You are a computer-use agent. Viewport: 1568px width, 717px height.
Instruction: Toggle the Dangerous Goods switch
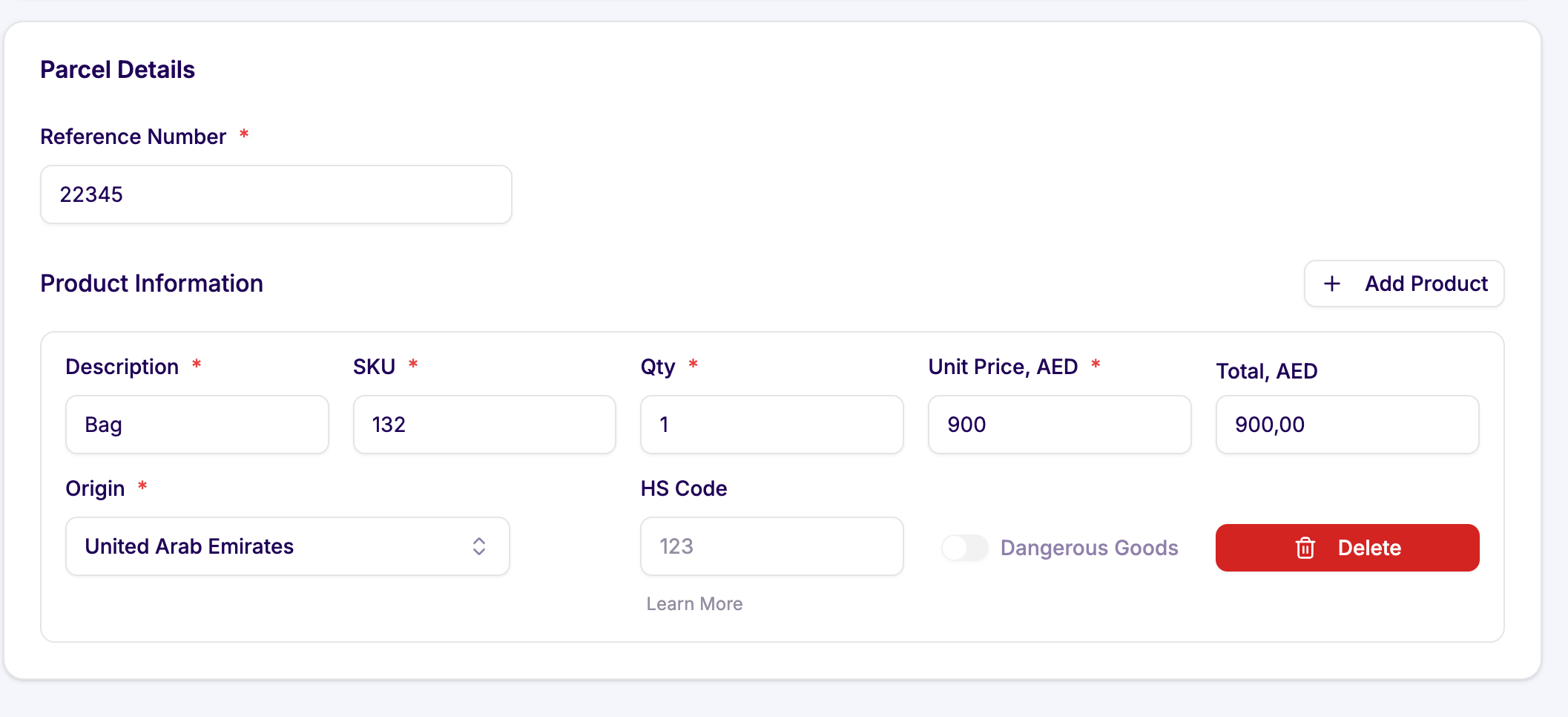965,548
